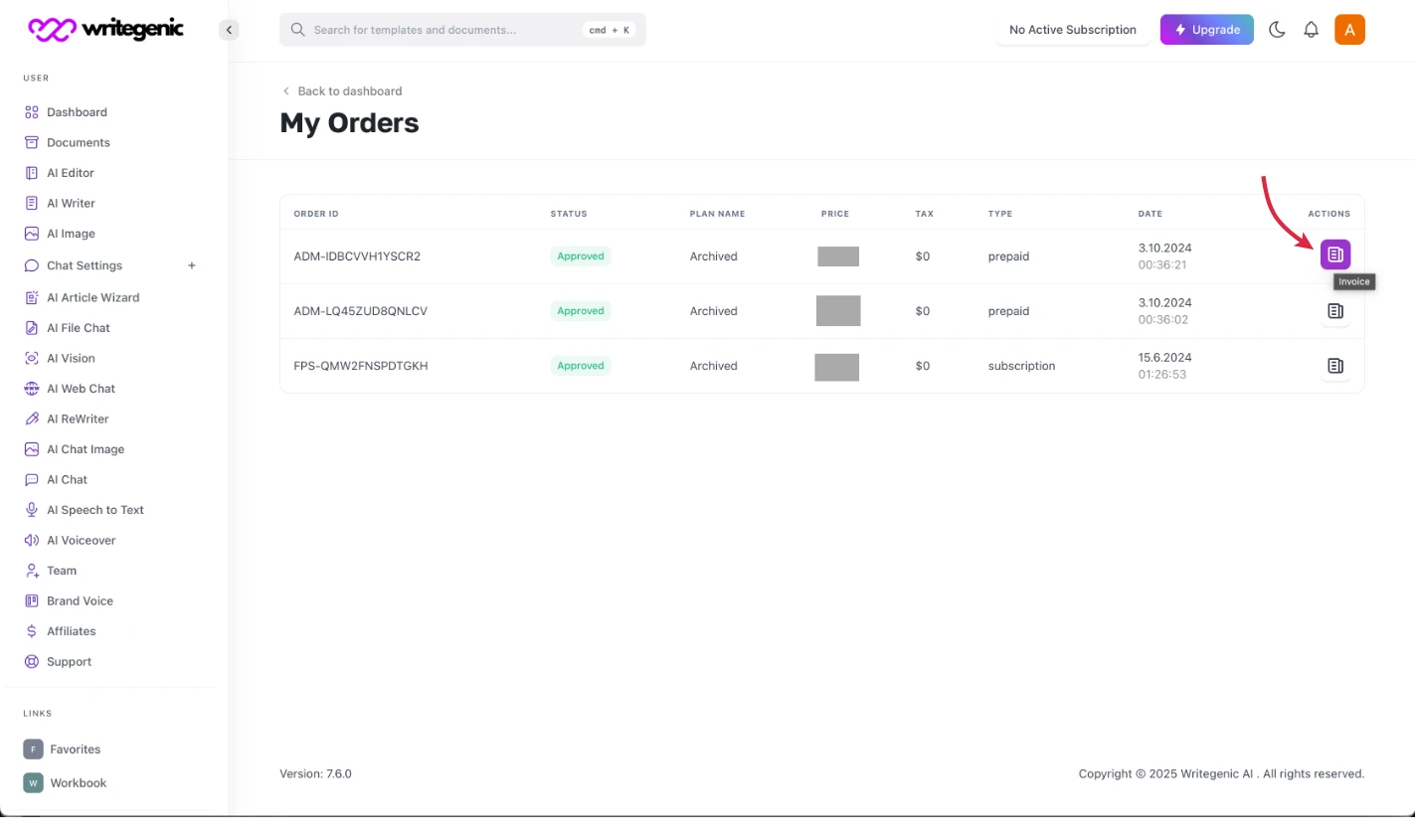Click the No Active Subscription badge

pos(1072,30)
